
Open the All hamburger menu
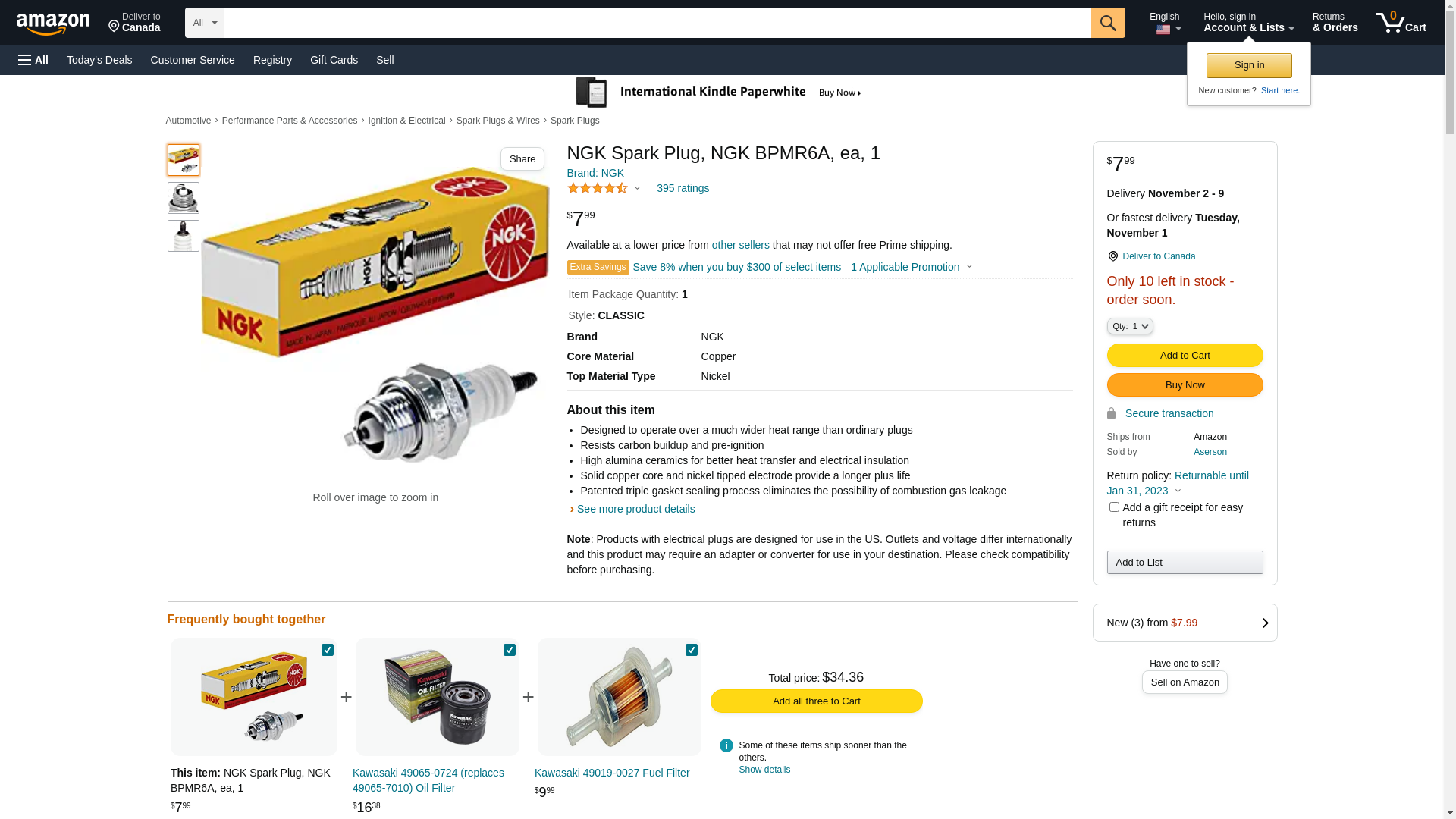33,60
